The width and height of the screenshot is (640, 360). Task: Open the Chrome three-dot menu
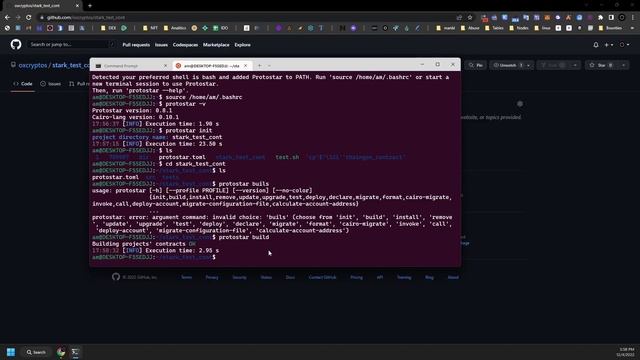633,18
